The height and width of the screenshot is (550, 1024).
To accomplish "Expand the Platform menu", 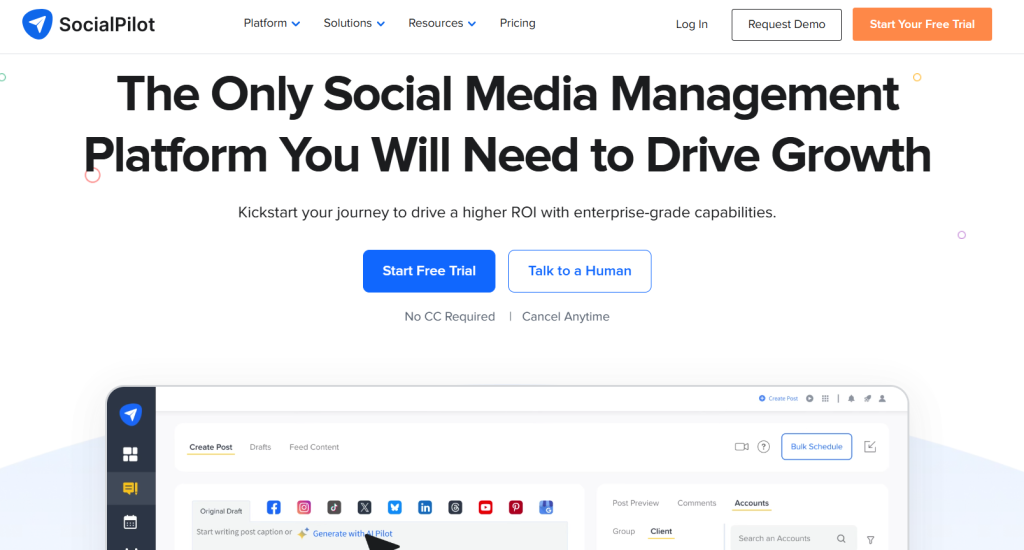I will click(272, 24).
